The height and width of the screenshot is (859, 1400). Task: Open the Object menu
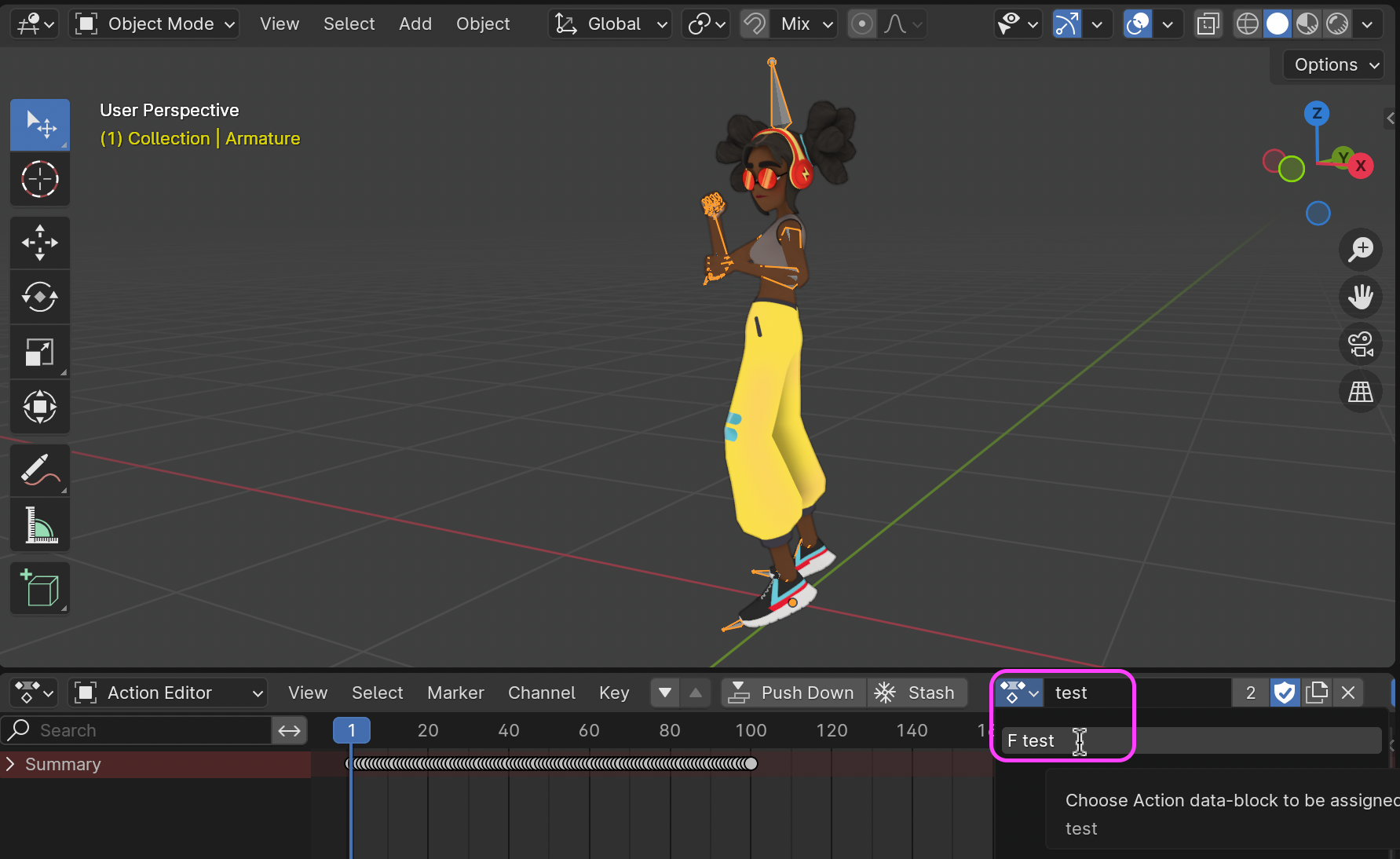(x=483, y=24)
